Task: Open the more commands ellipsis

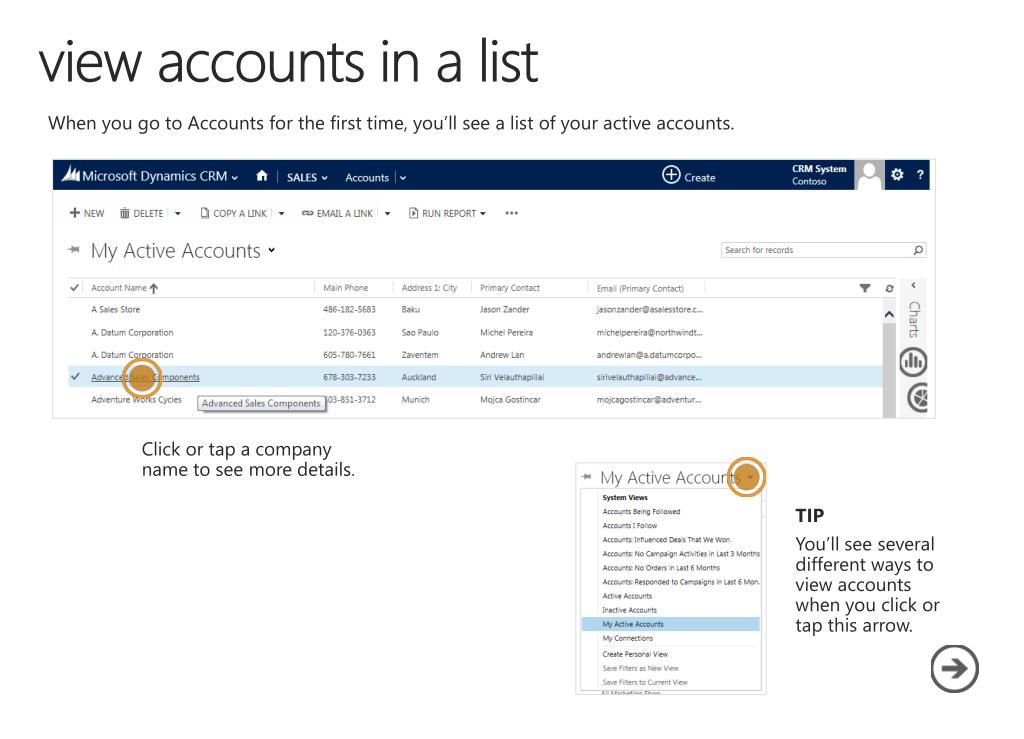Action: (x=511, y=213)
